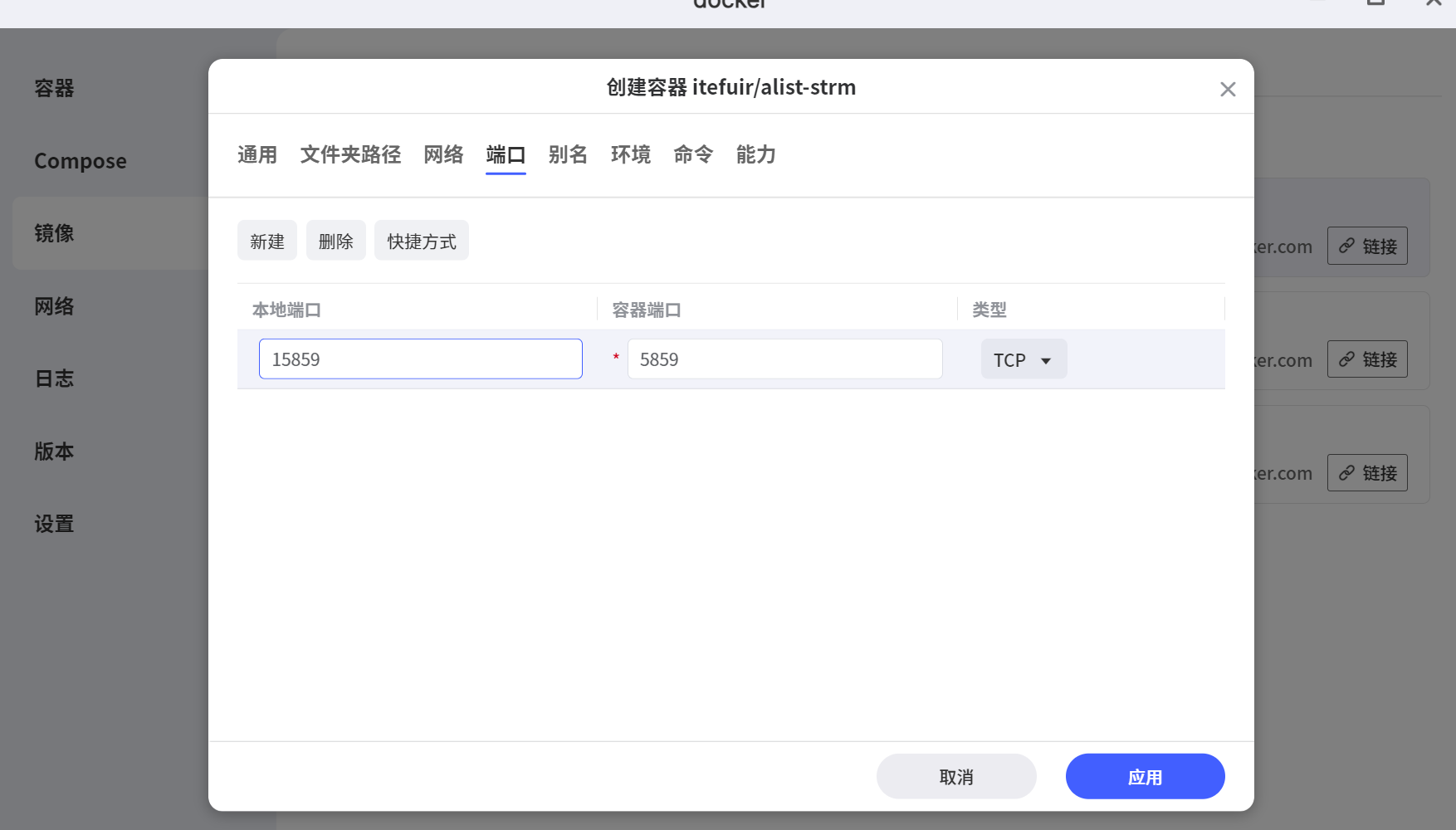Click the local port field showing 15859
Image resolution: width=1456 pixels, height=830 pixels.
pyautogui.click(x=421, y=359)
